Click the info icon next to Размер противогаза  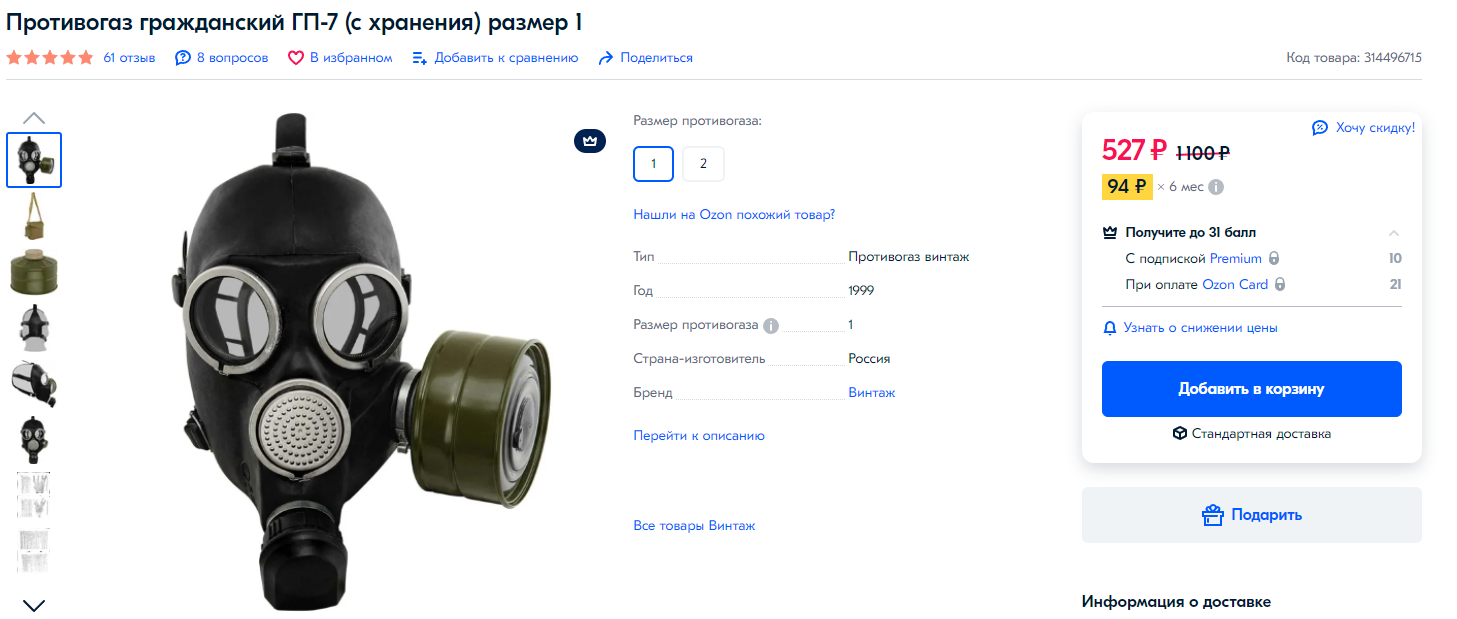point(771,325)
